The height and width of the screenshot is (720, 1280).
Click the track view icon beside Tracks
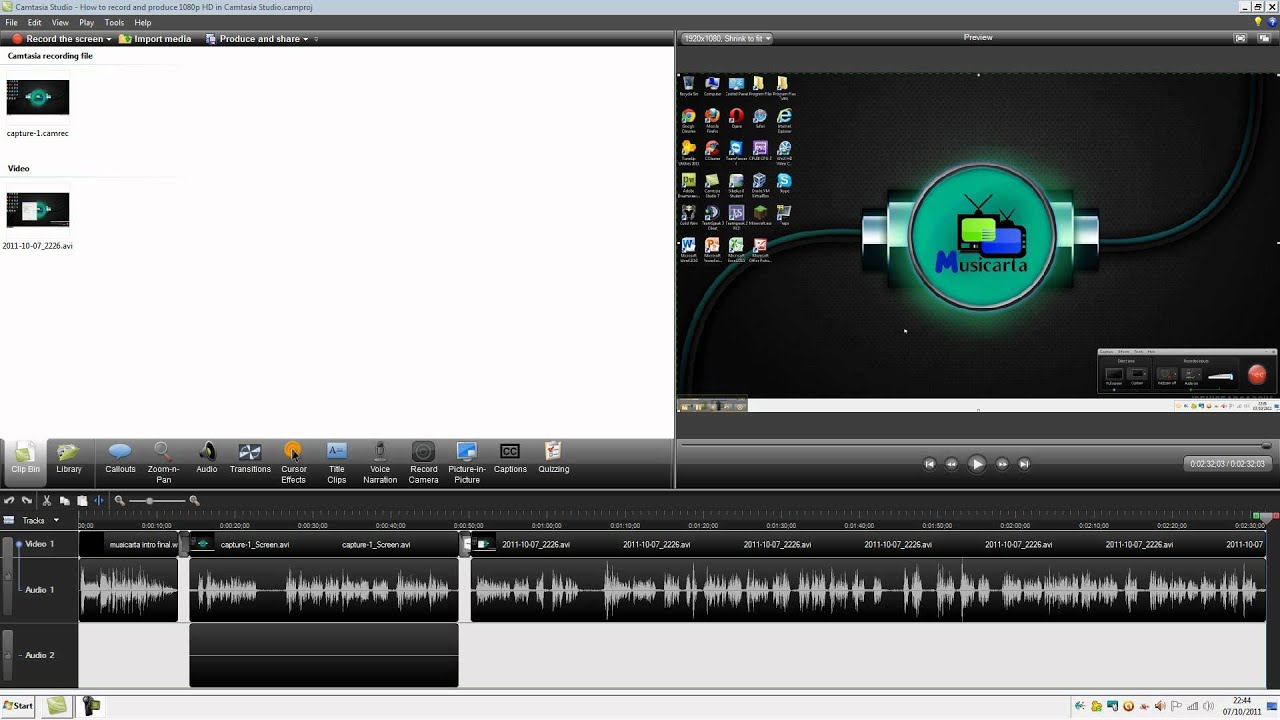(9, 520)
